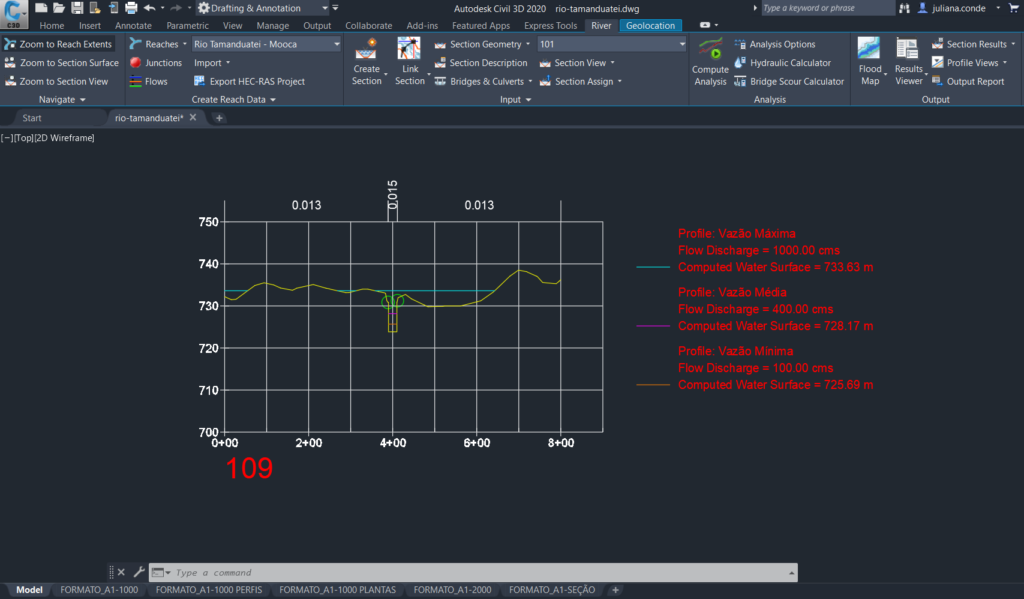
Task: Click the Output Report button
Action: click(x=974, y=81)
